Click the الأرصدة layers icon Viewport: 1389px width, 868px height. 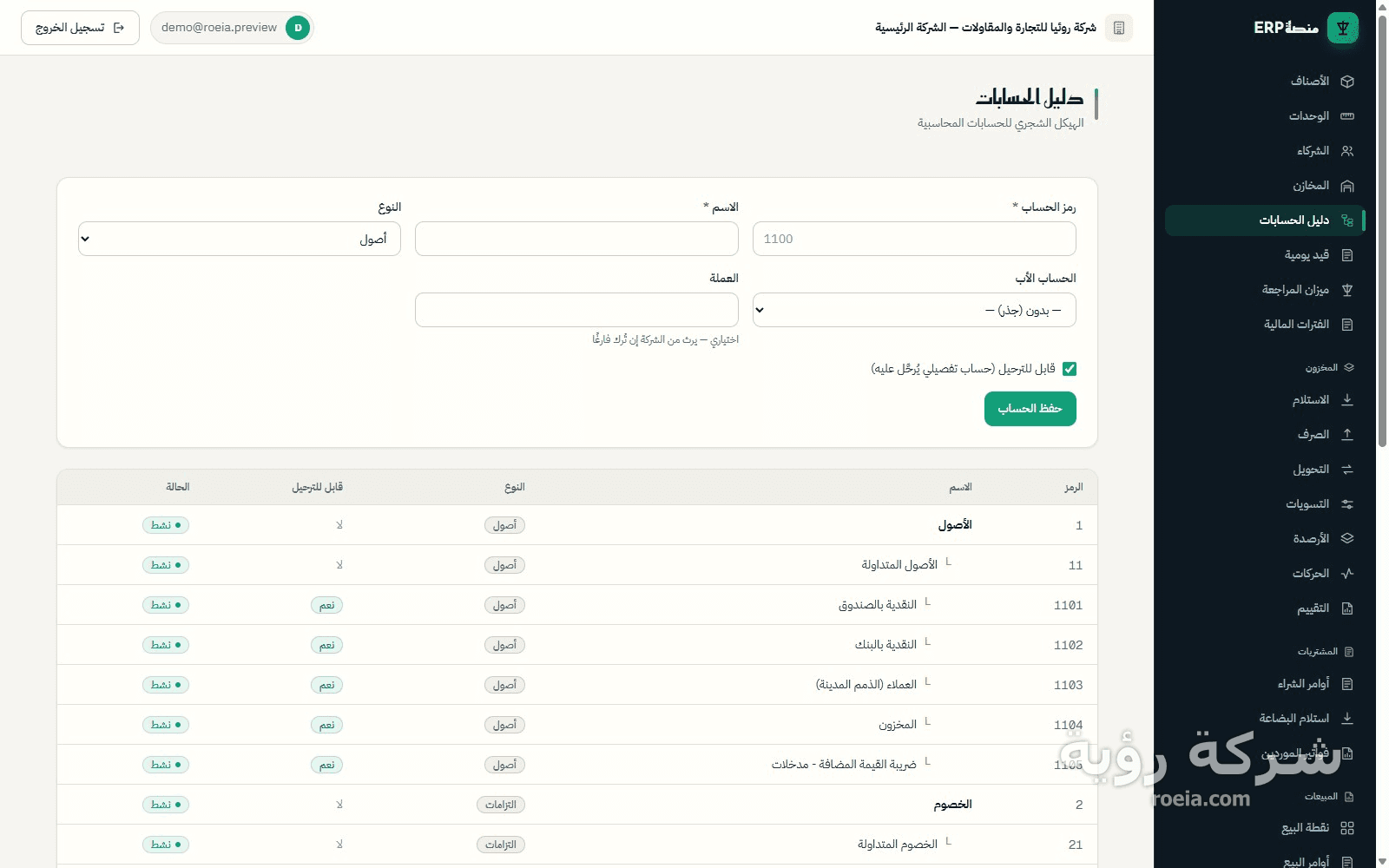pyautogui.click(x=1347, y=539)
